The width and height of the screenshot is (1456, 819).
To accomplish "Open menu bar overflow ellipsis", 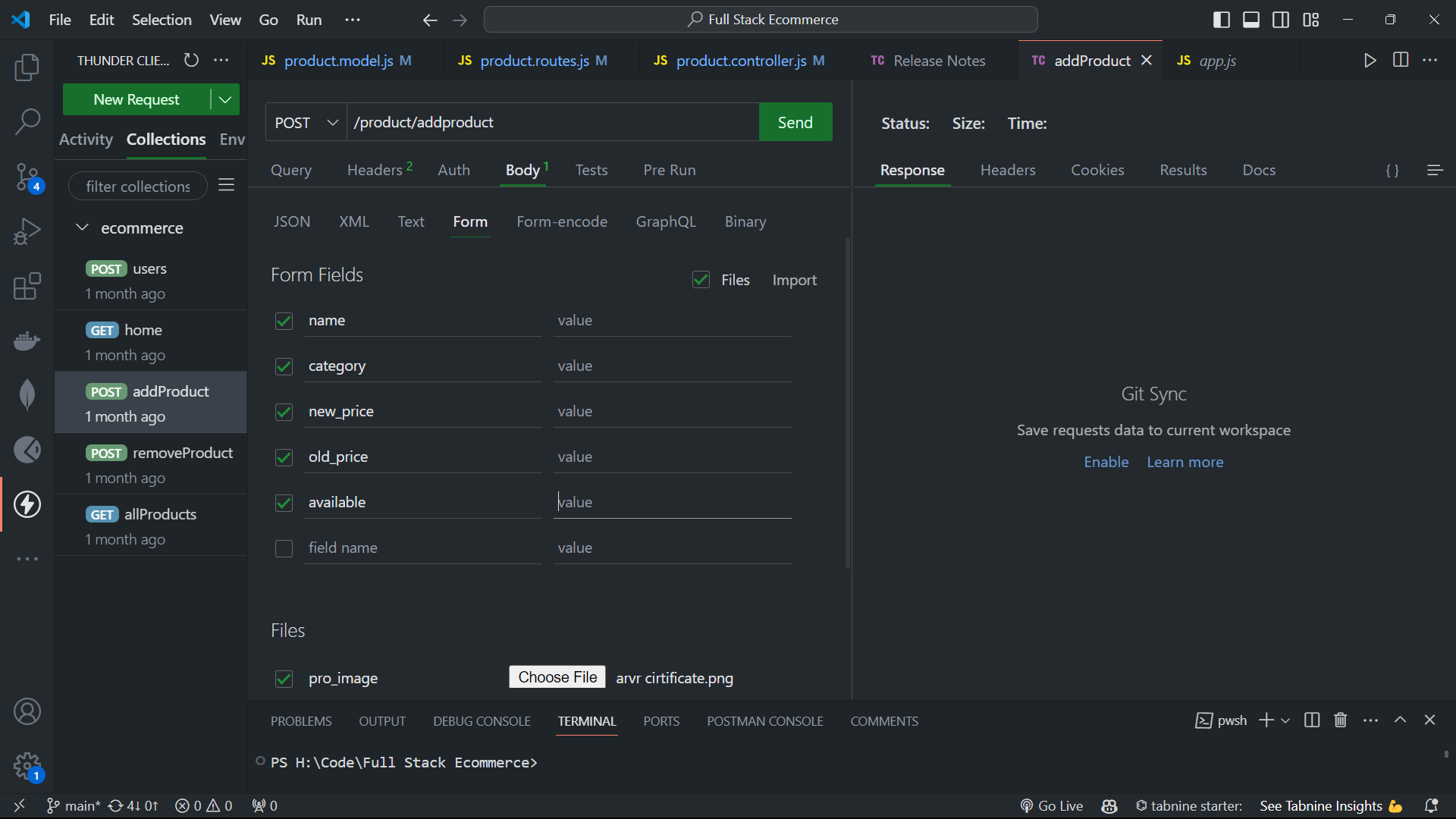I will pyautogui.click(x=353, y=20).
